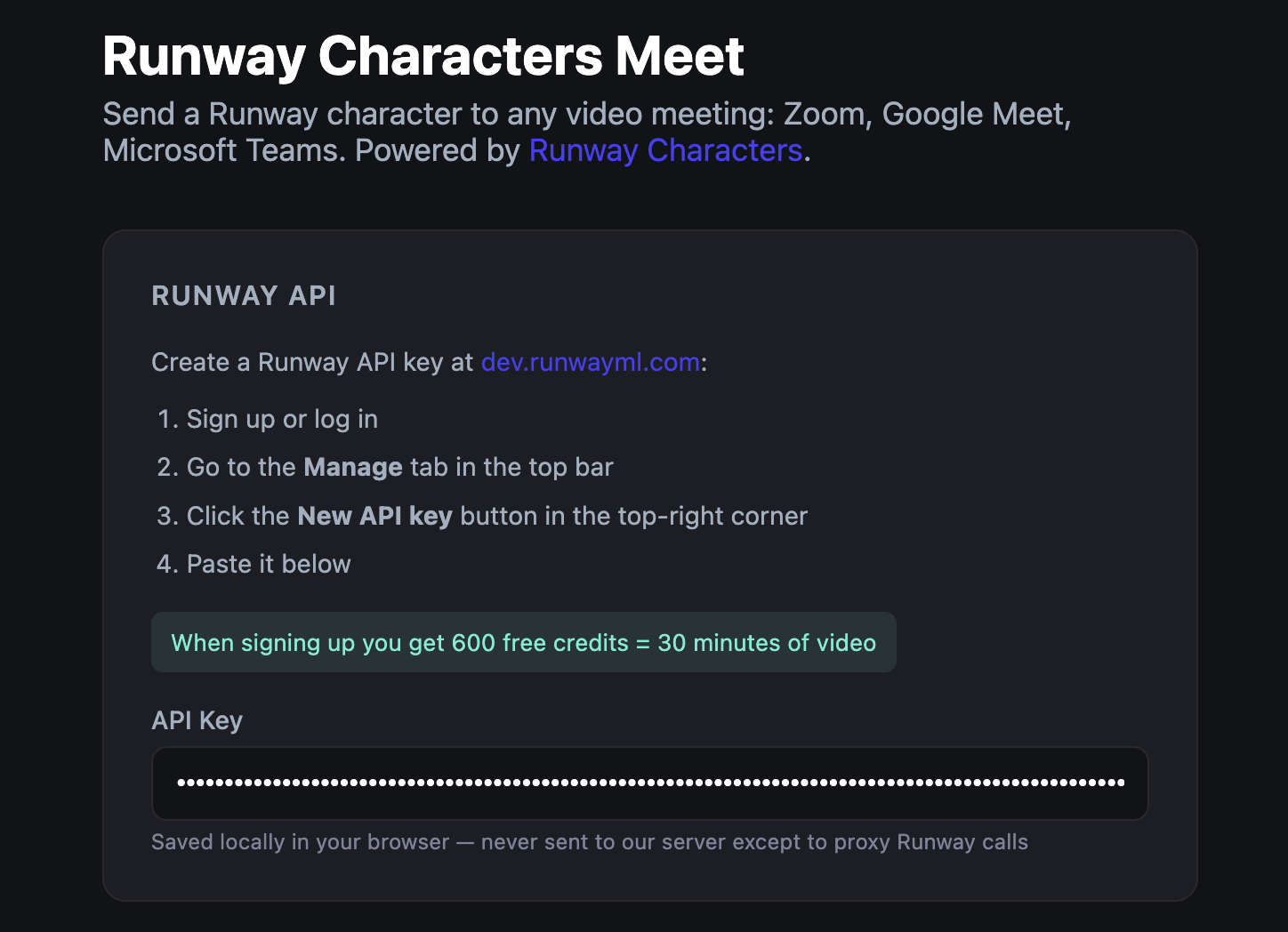This screenshot has width=1288, height=932.
Task: Click step 3 about New API key button
Action: [x=480, y=516]
